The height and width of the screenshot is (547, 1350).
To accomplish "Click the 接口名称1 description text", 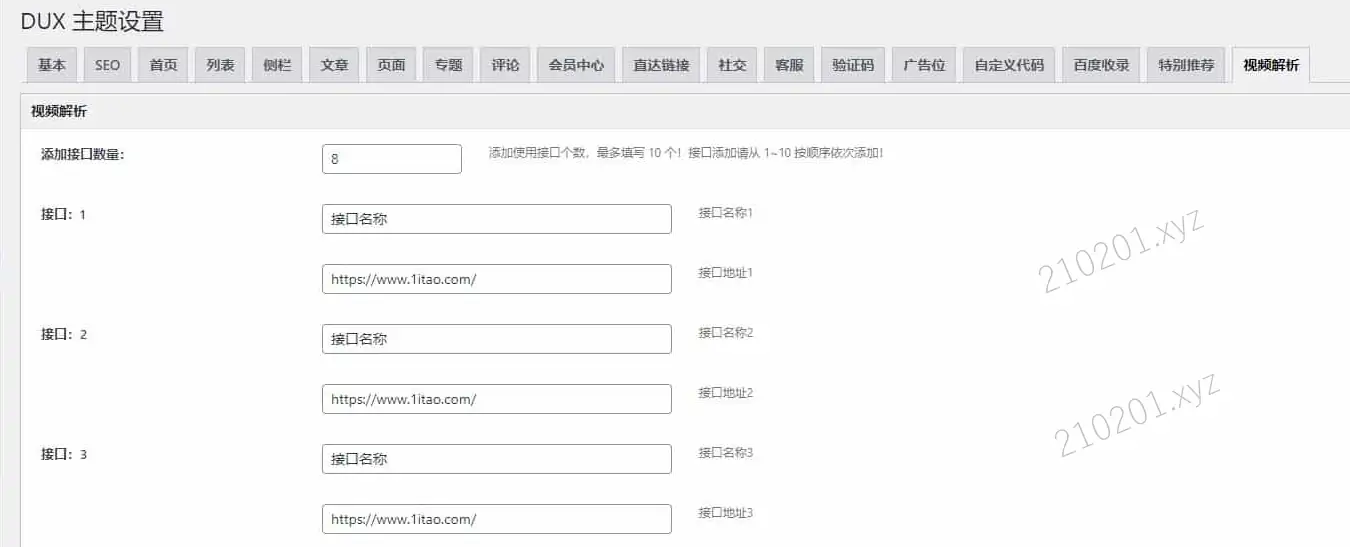I will coord(725,213).
